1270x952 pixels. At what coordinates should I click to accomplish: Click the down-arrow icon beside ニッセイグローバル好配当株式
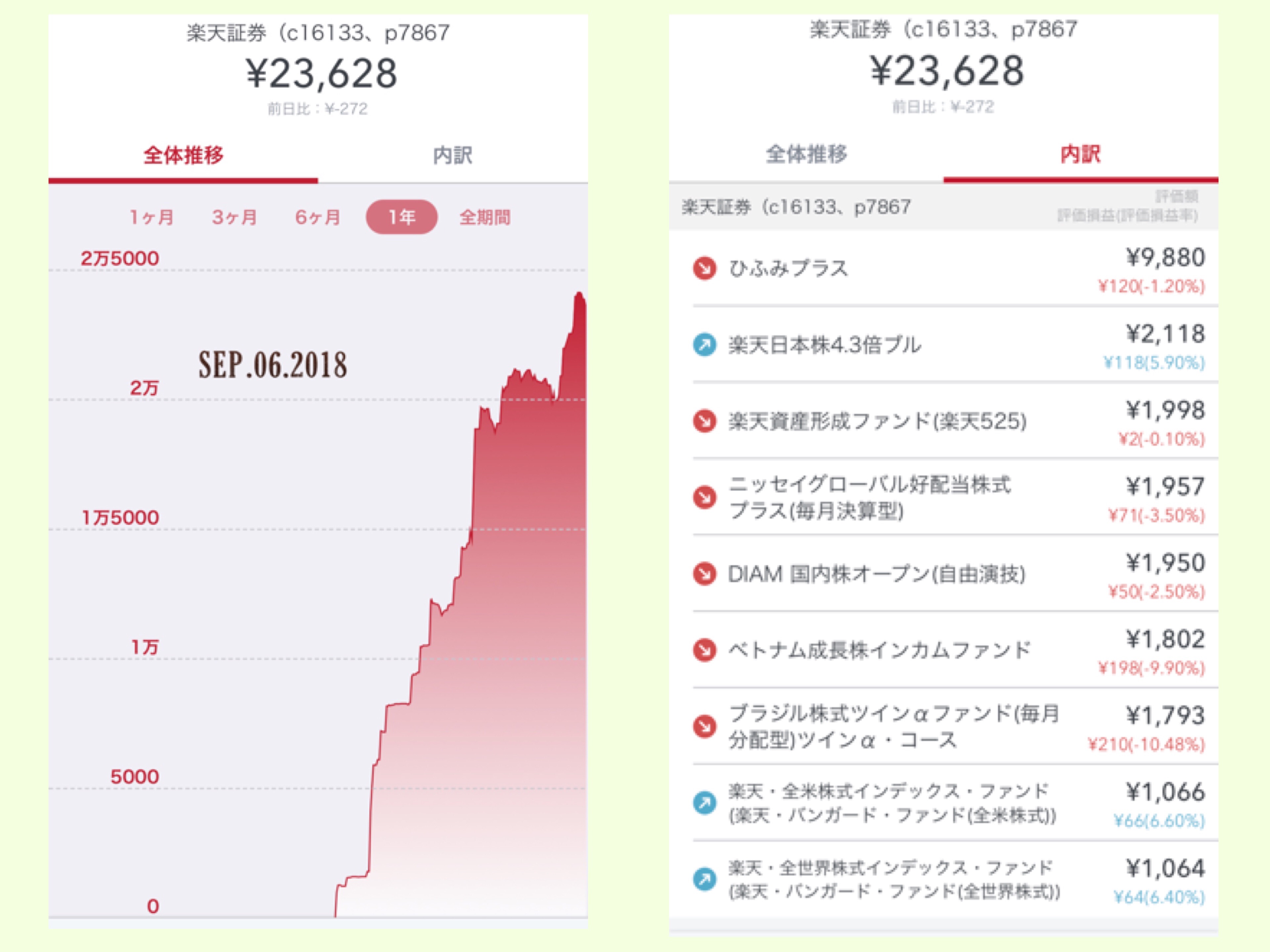704,497
